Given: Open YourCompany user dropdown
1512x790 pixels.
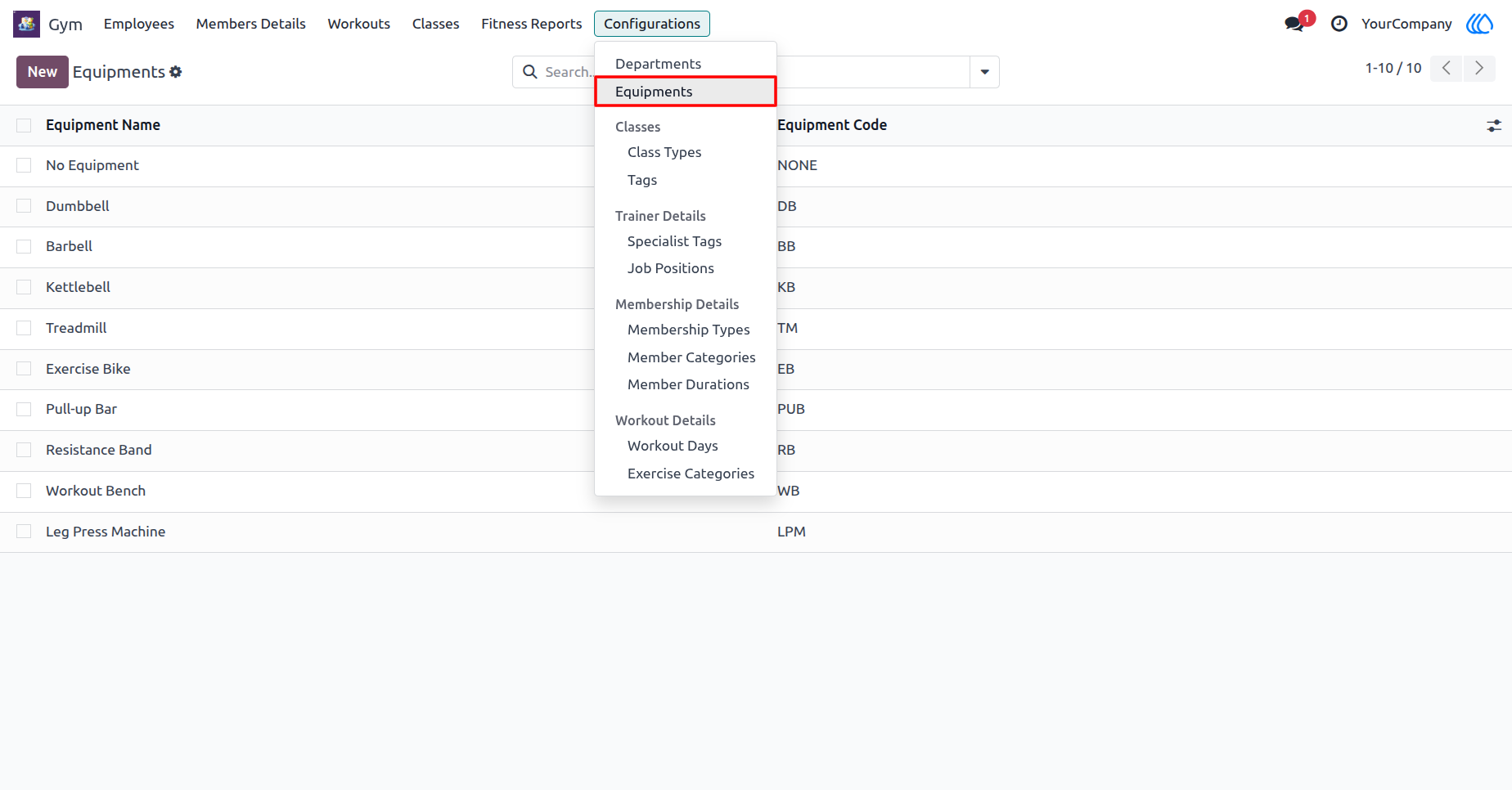Looking at the screenshot, I should [x=1406, y=24].
